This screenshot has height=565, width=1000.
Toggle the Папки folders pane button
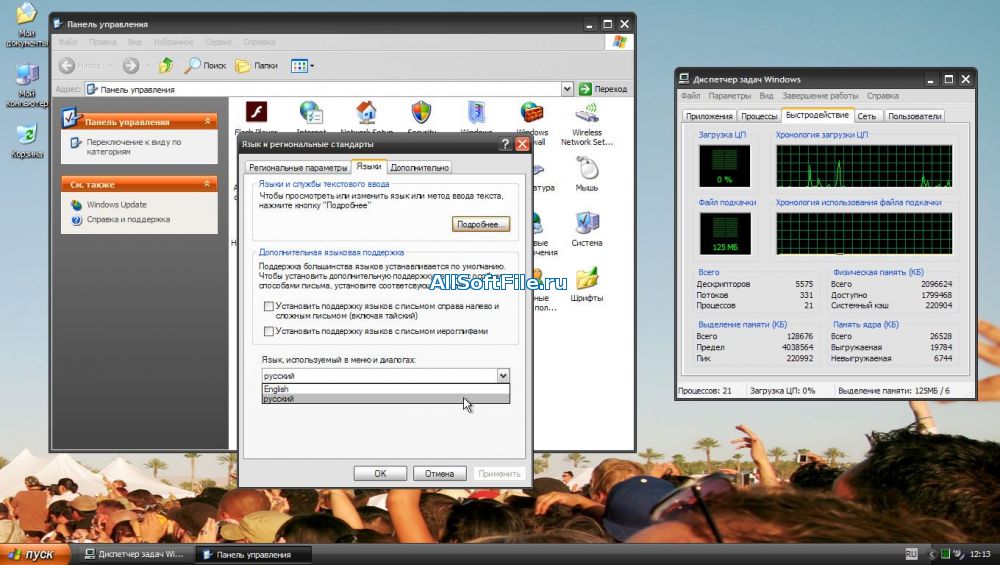pos(256,65)
